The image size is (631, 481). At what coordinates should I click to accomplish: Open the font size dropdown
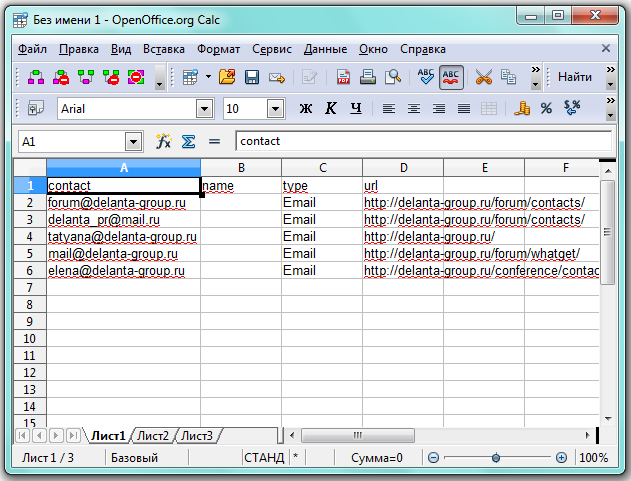point(276,109)
